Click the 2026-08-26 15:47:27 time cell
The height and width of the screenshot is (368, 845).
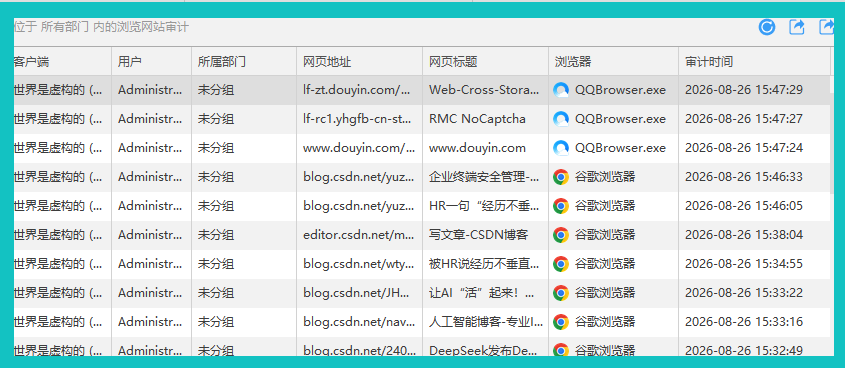tap(754, 119)
